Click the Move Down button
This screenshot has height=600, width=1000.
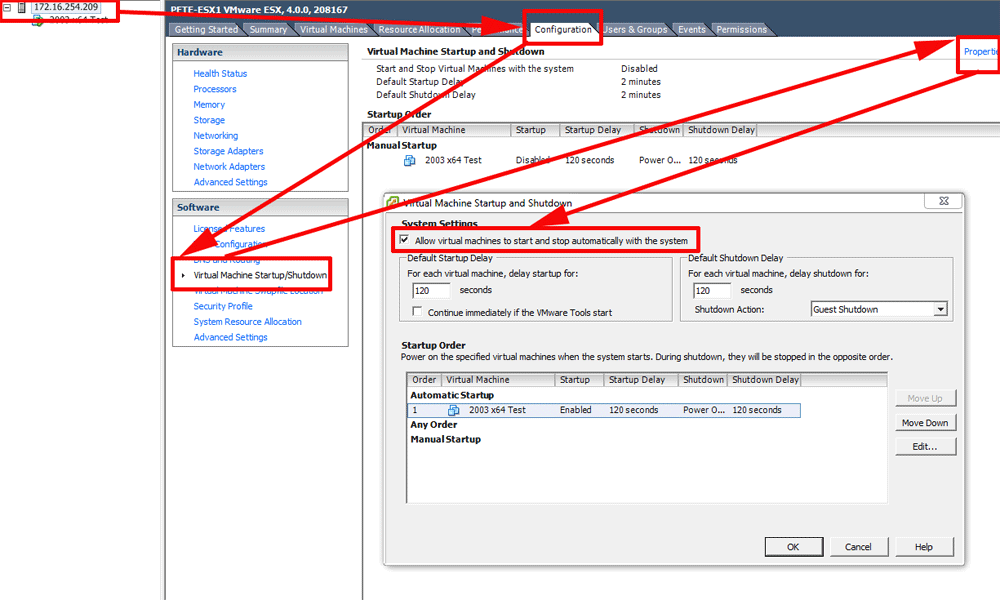[x=925, y=422]
